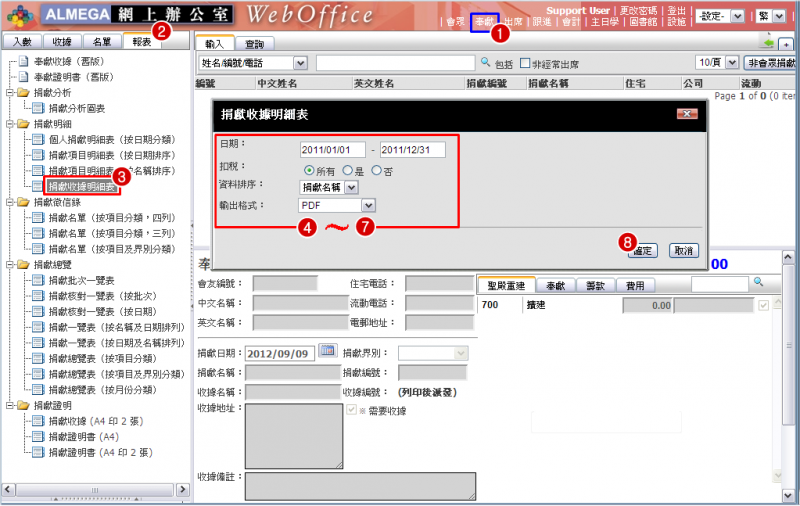The width and height of the screenshot is (800, 506).
Task: Switch to the 輸入 tab
Action: pos(215,44)
